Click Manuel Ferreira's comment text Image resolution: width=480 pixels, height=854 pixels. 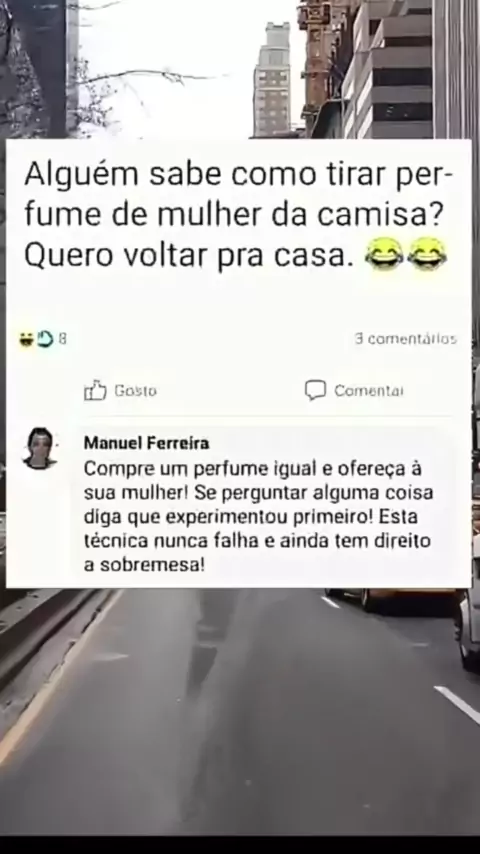click(x=258, y=516)
